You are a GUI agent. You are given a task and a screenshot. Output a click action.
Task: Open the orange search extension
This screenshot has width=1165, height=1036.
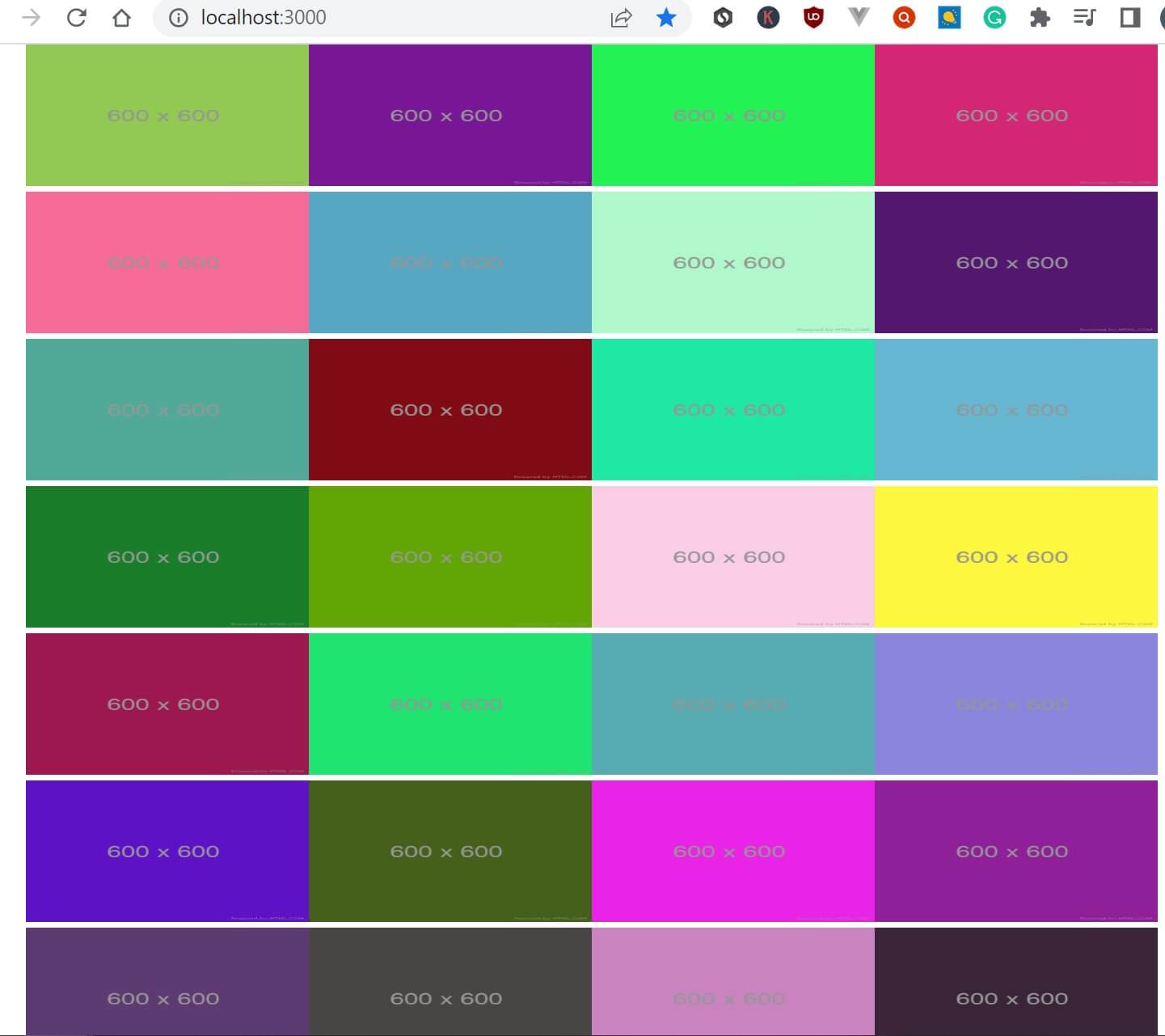pyautogui.click(x=904, y=17)
